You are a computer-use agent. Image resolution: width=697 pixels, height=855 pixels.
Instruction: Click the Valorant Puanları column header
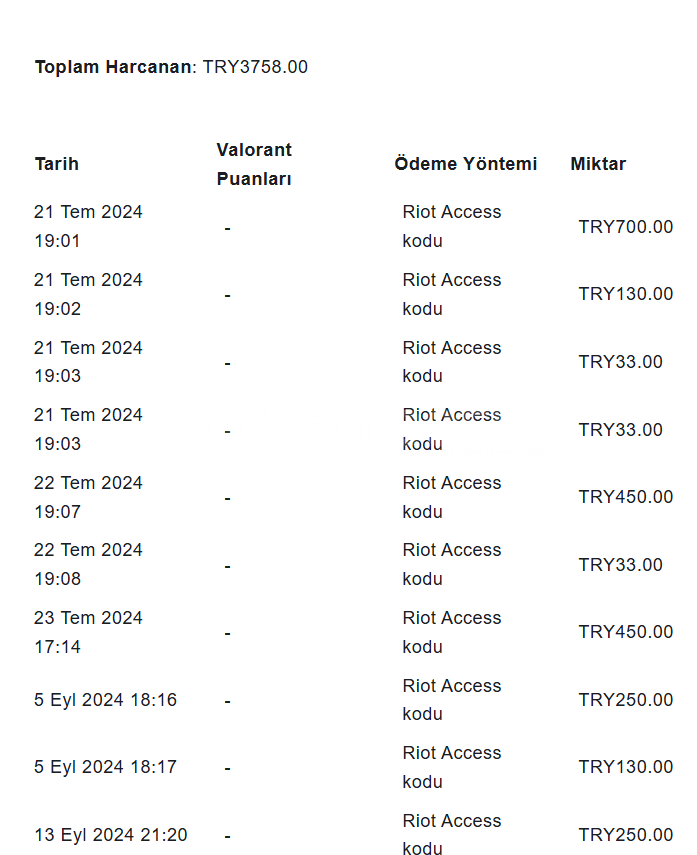(254, 164)
